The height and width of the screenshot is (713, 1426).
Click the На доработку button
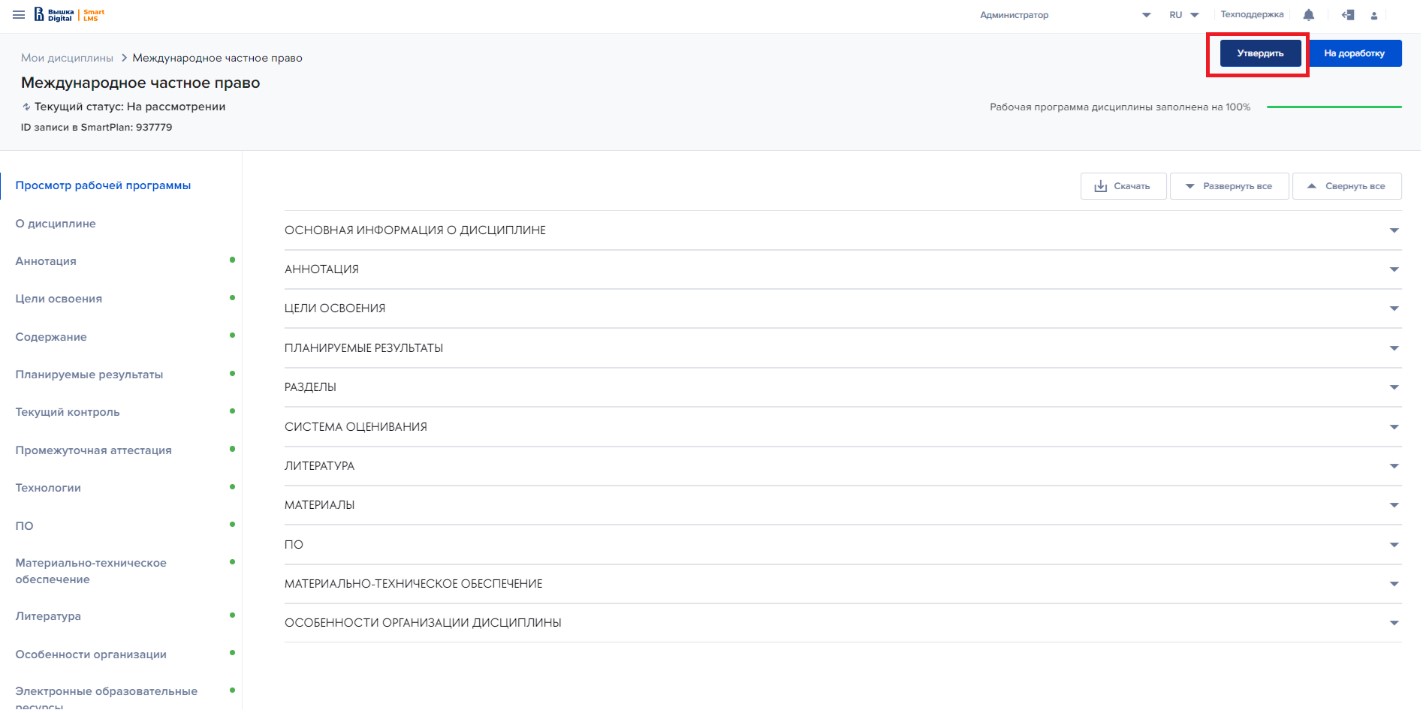(1354, 53)
